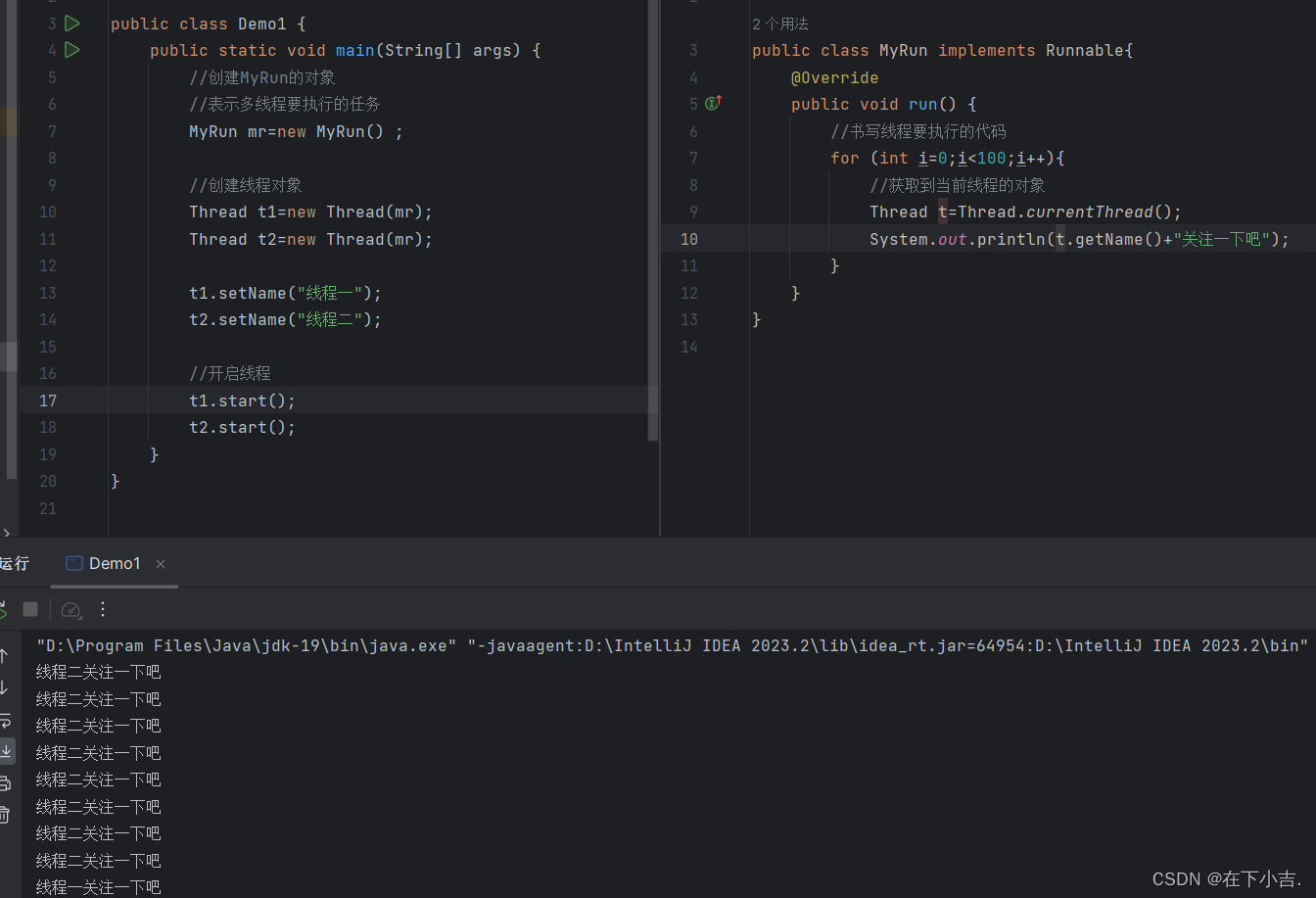This screenshot has height=898, width=1316.
Task: Click the down arrow in console sidebar
Action: [x=4, y=687]
